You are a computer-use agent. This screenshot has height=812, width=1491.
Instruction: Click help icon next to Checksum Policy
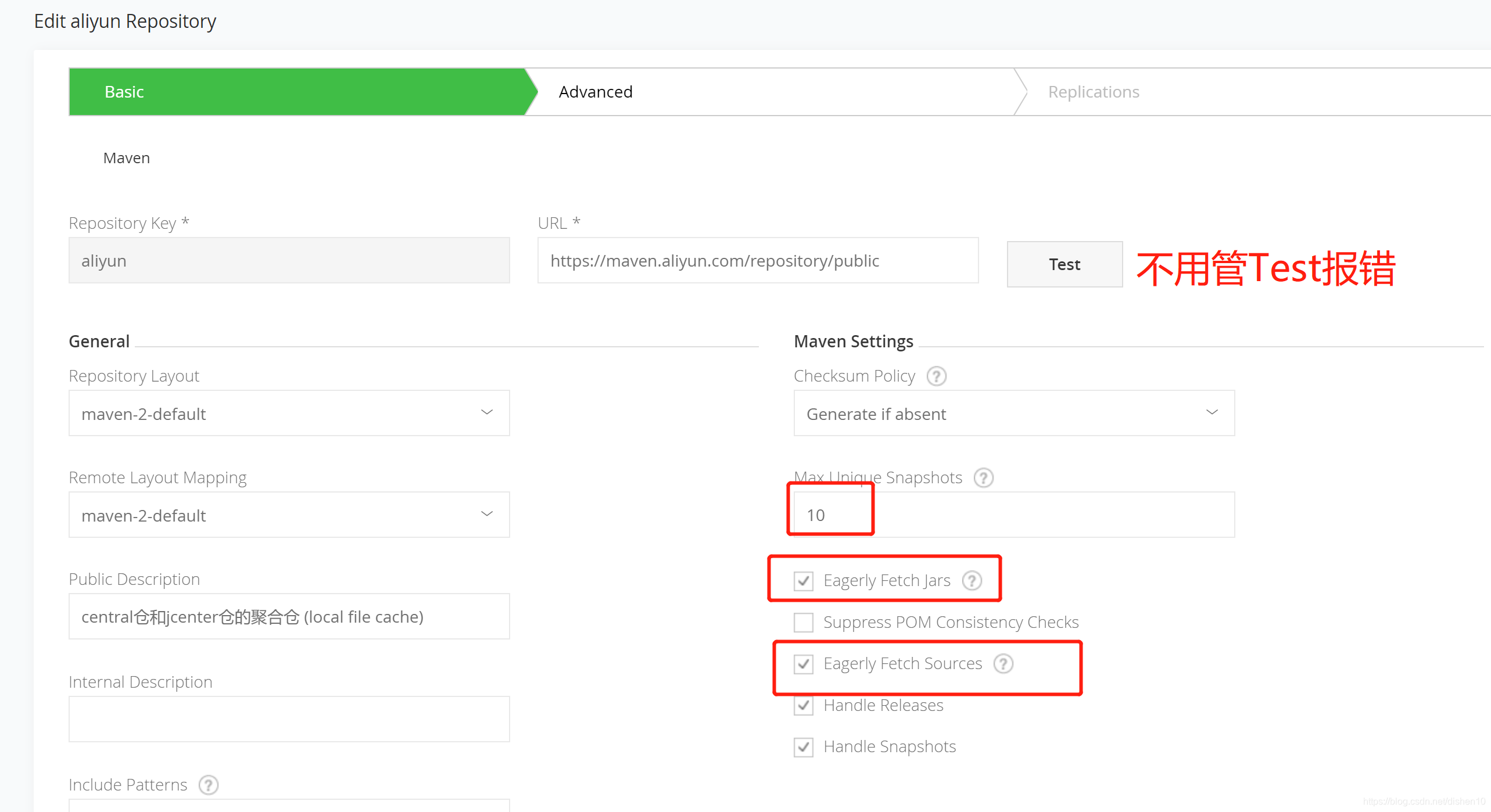tap(936, 376)
